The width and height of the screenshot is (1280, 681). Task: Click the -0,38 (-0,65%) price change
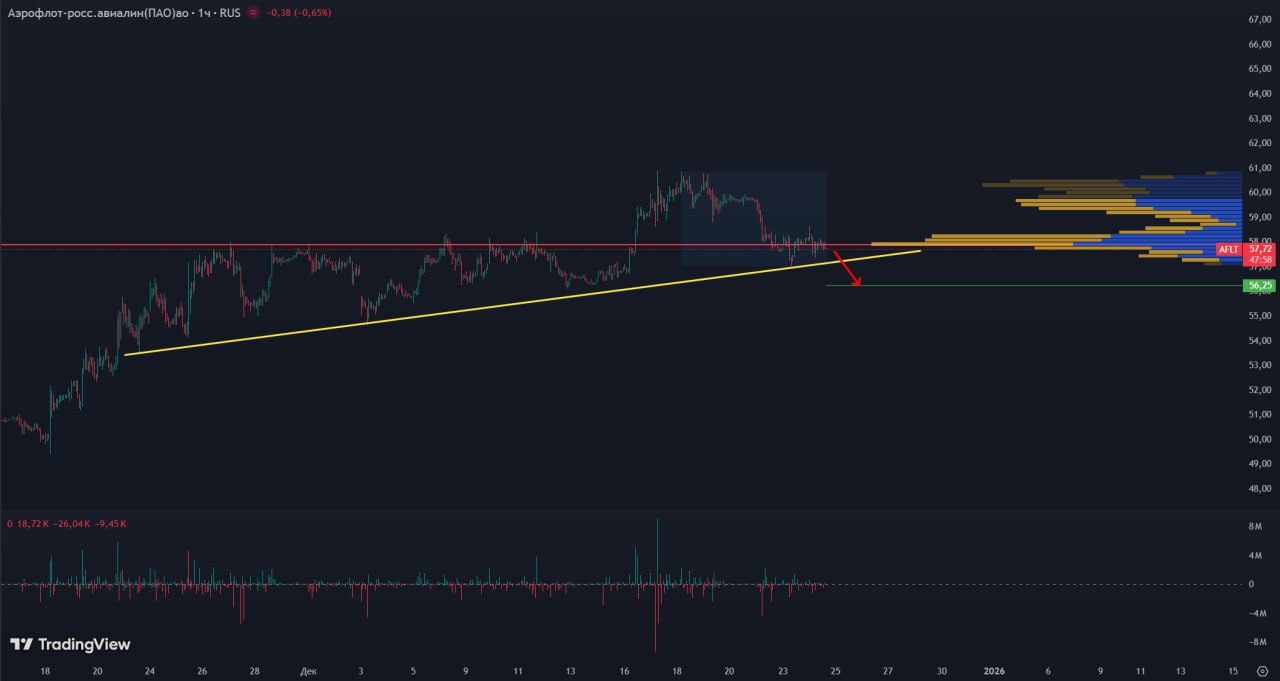coord(299,13)
